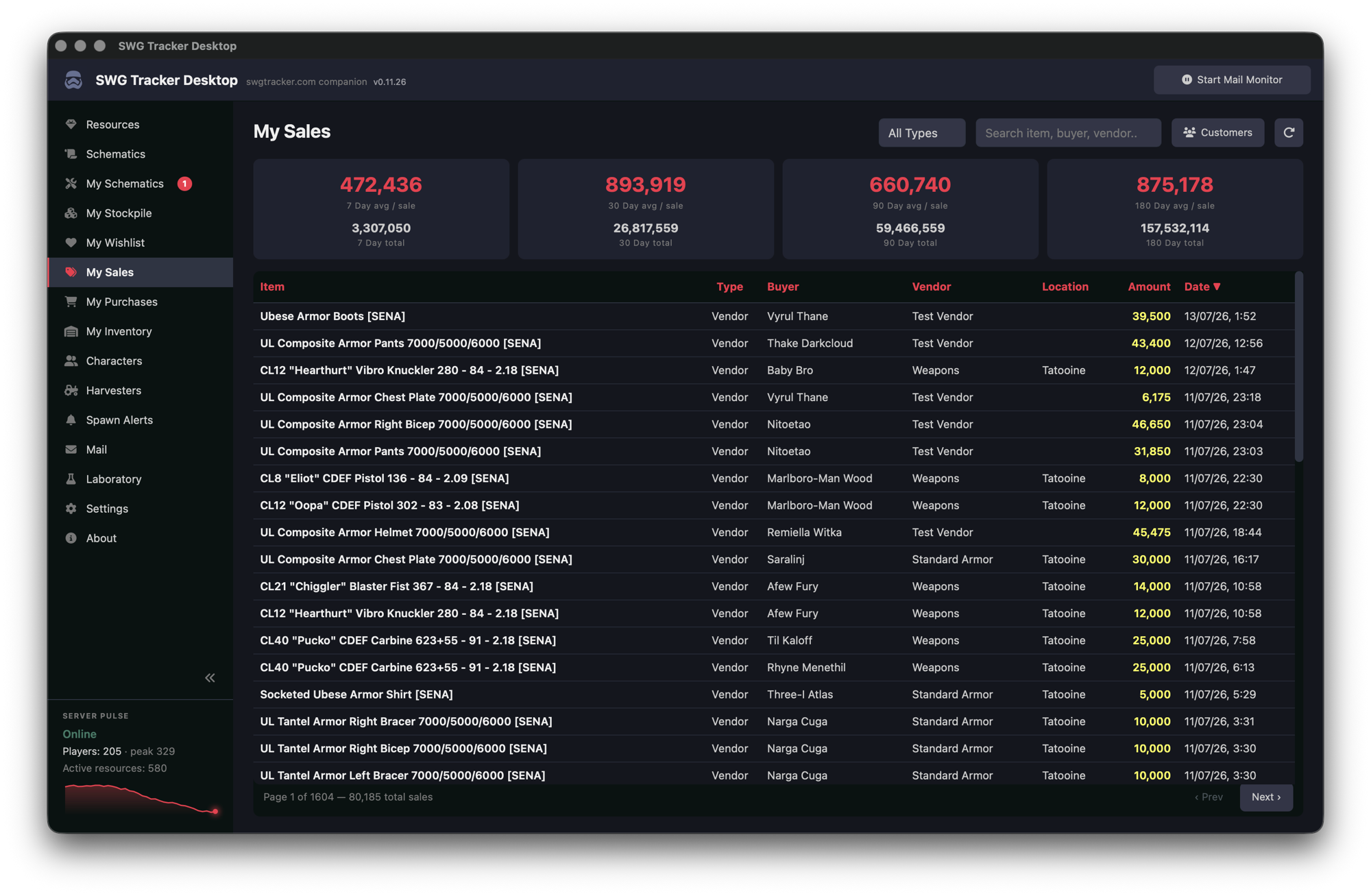Screen dimensions: 1371x896
Task: Click UL Tantel Armor Left Bracer item
Action: (402, 775)
